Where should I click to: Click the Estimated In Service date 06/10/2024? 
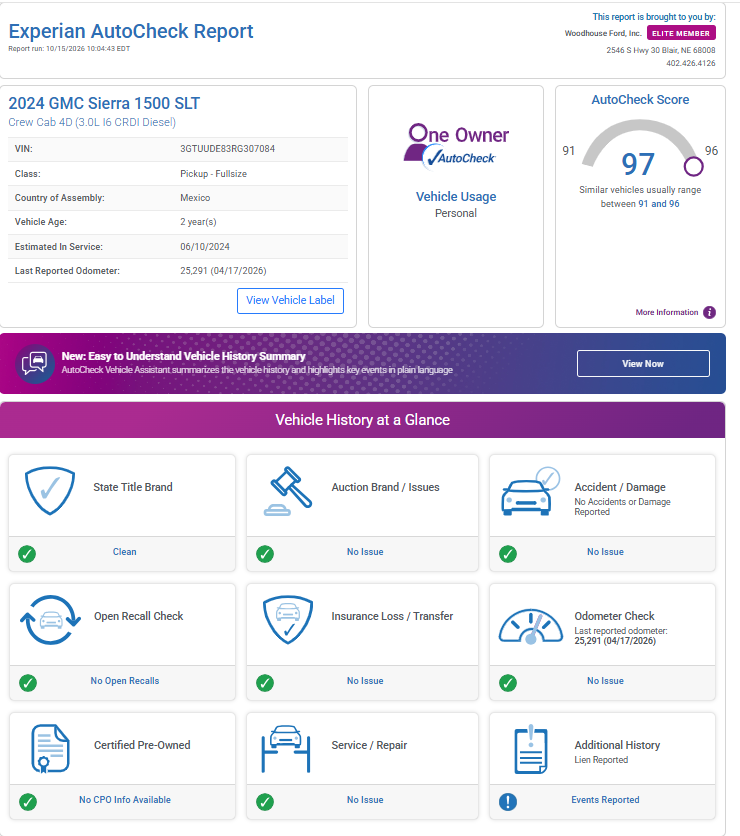[x=205, y=247]
